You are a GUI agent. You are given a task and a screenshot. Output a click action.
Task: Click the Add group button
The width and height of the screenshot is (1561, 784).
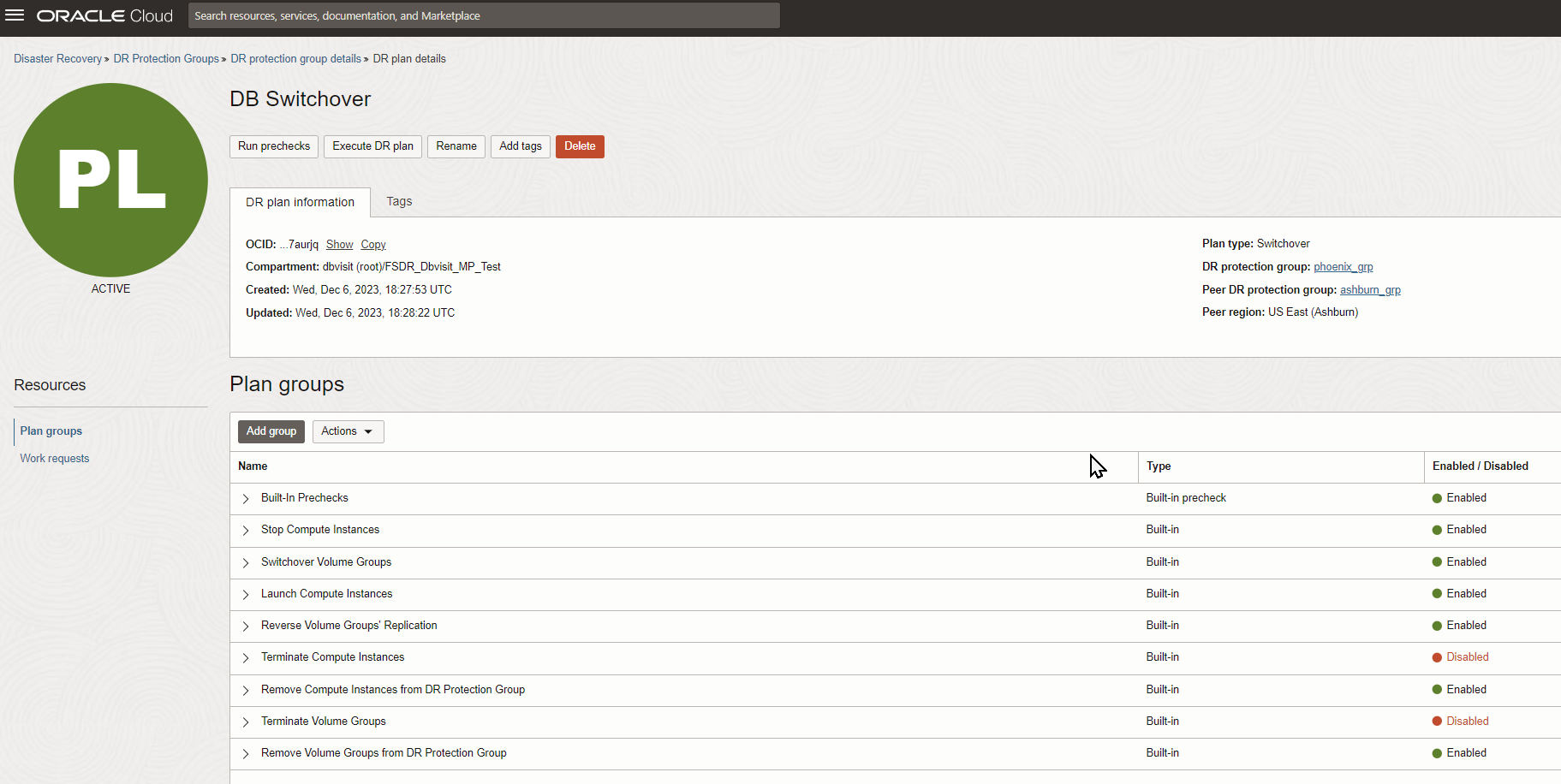271,431
